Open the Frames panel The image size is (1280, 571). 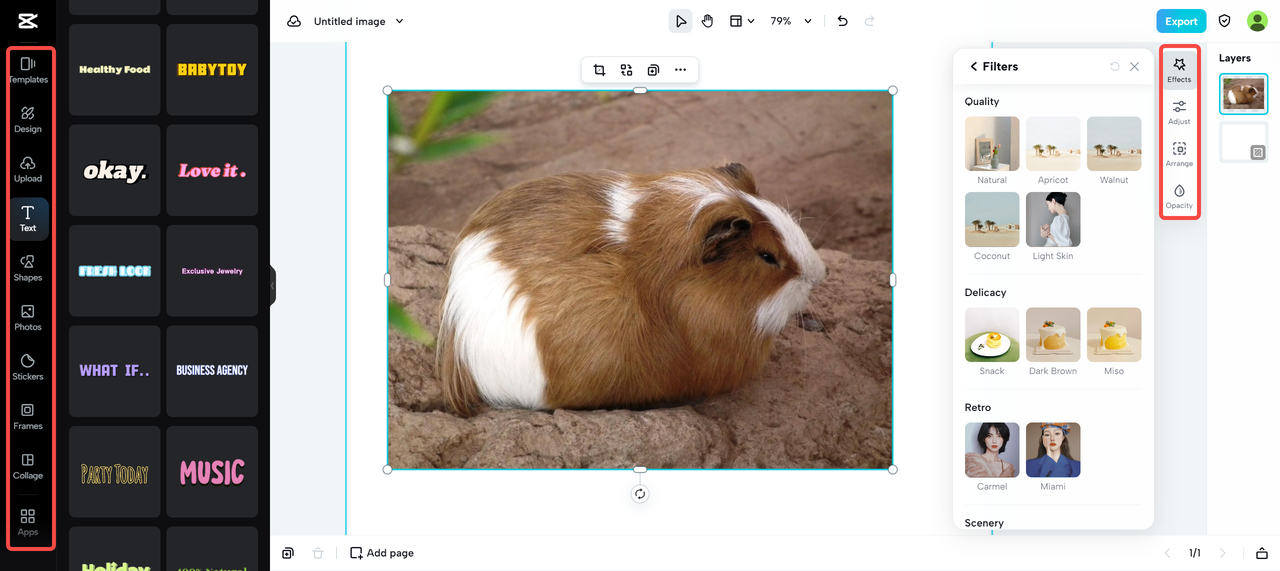pyautogui.click(x=28, y=416)
